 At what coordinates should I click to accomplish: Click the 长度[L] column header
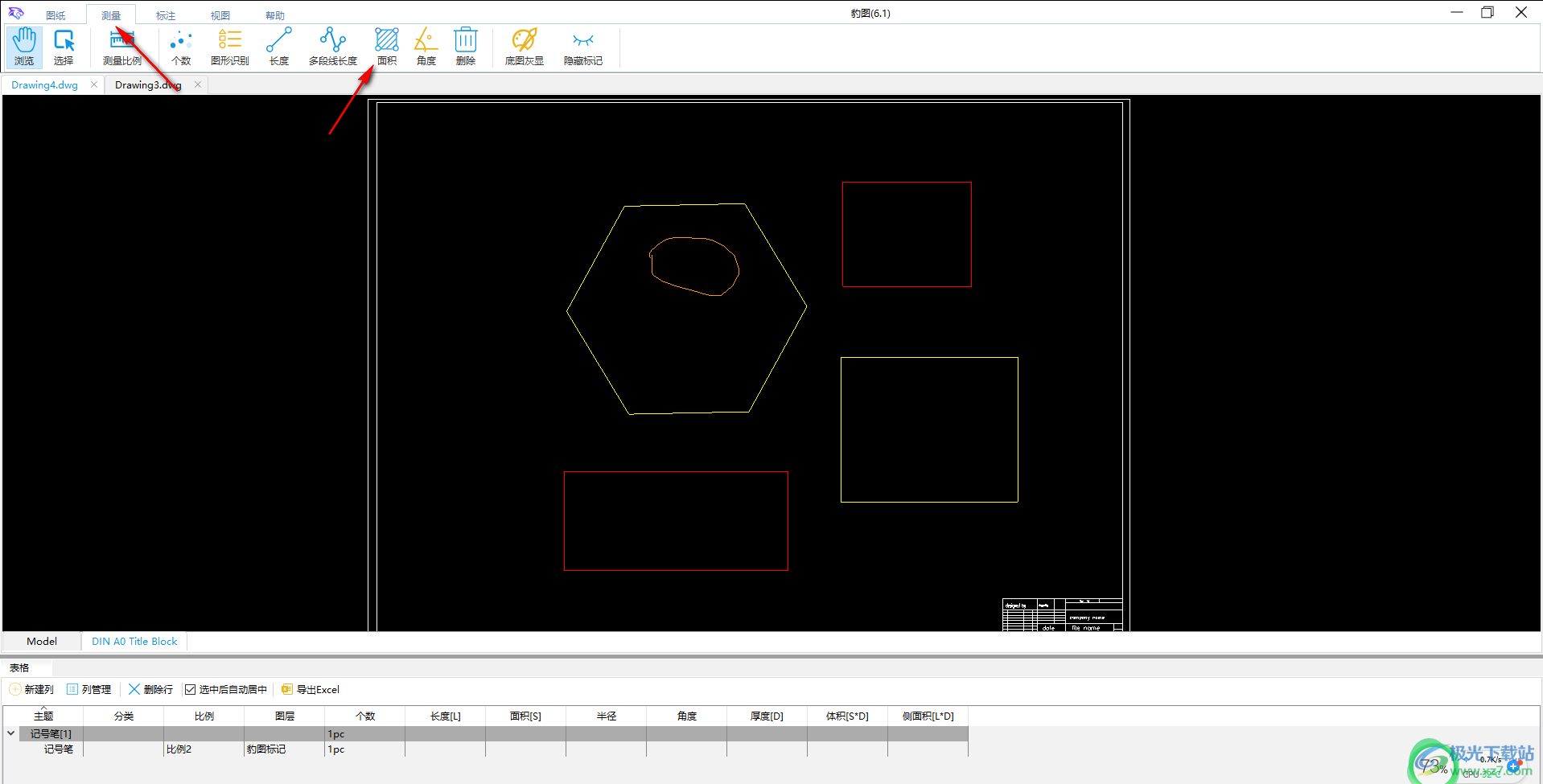446,716
